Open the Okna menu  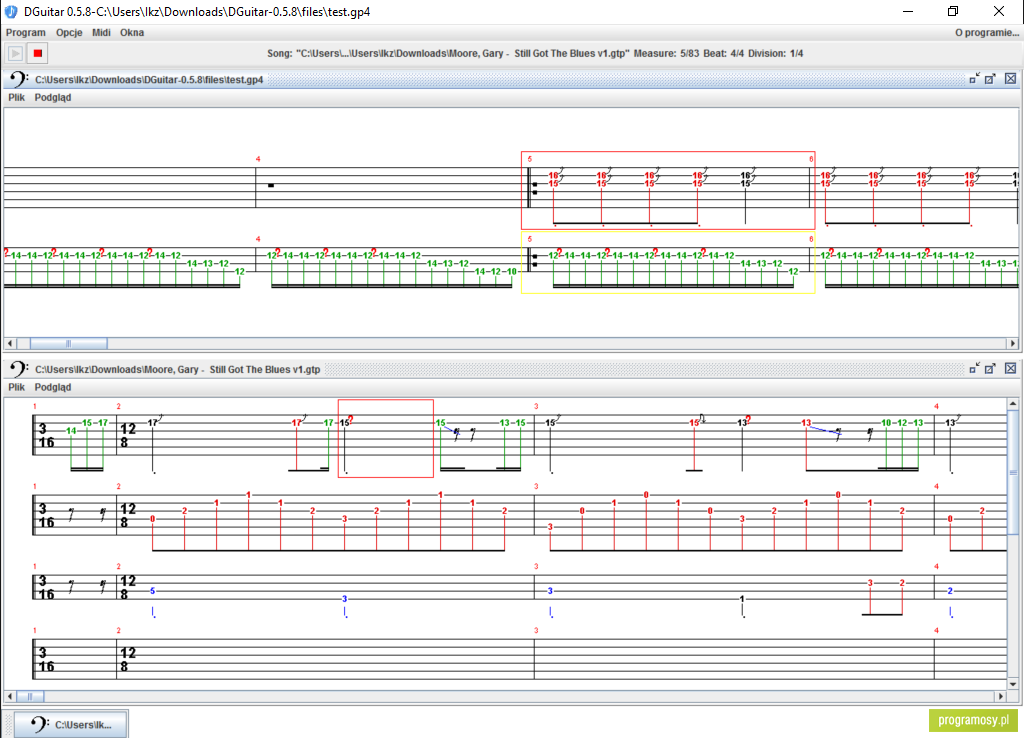[x=132, y=33]
